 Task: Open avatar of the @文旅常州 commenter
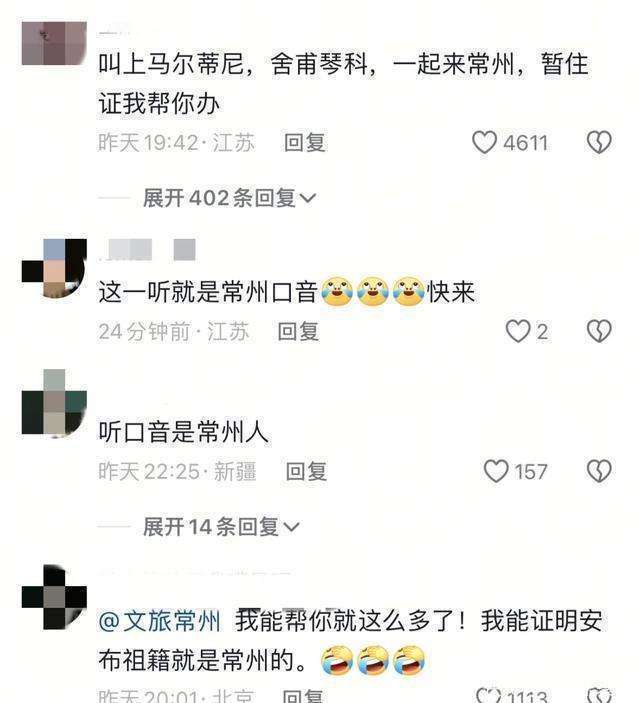(54, 598)
